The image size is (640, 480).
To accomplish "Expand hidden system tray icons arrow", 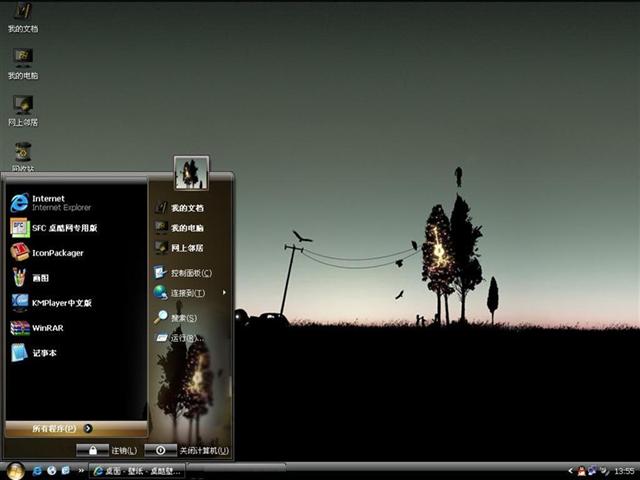I will point(571,471).
